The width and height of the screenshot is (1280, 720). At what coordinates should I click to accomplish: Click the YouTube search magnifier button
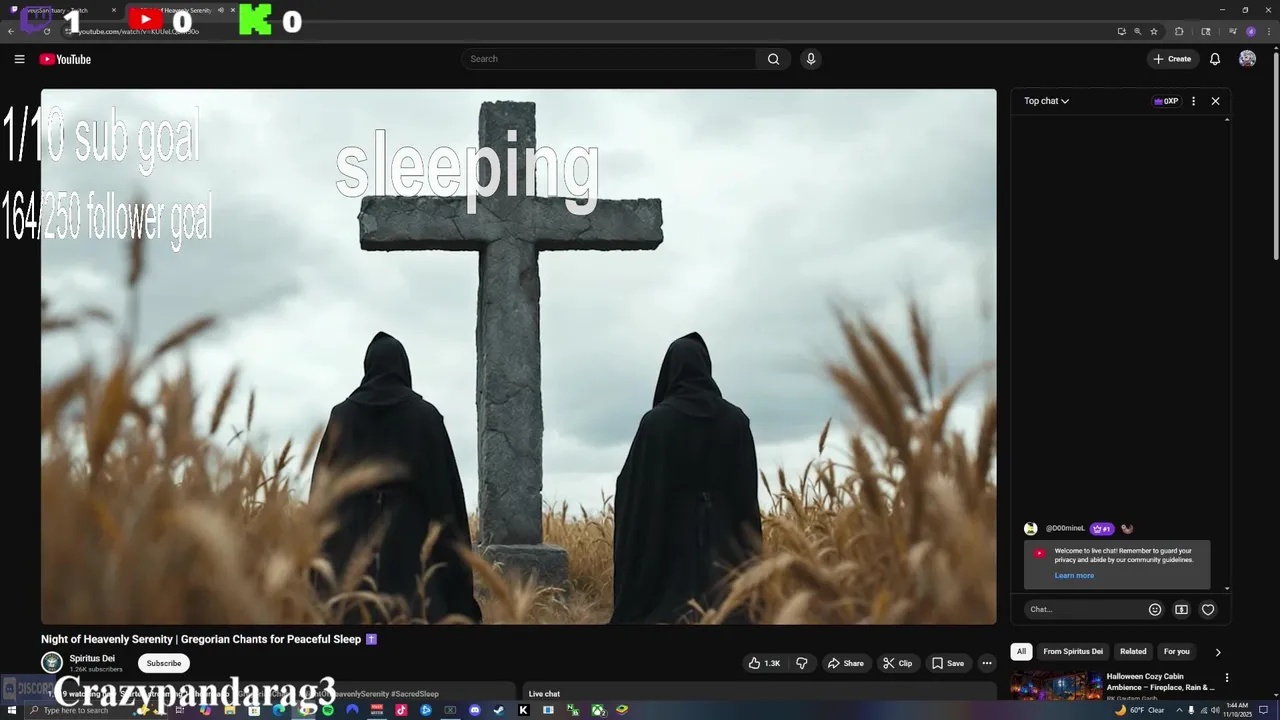[x=773, y=59]
